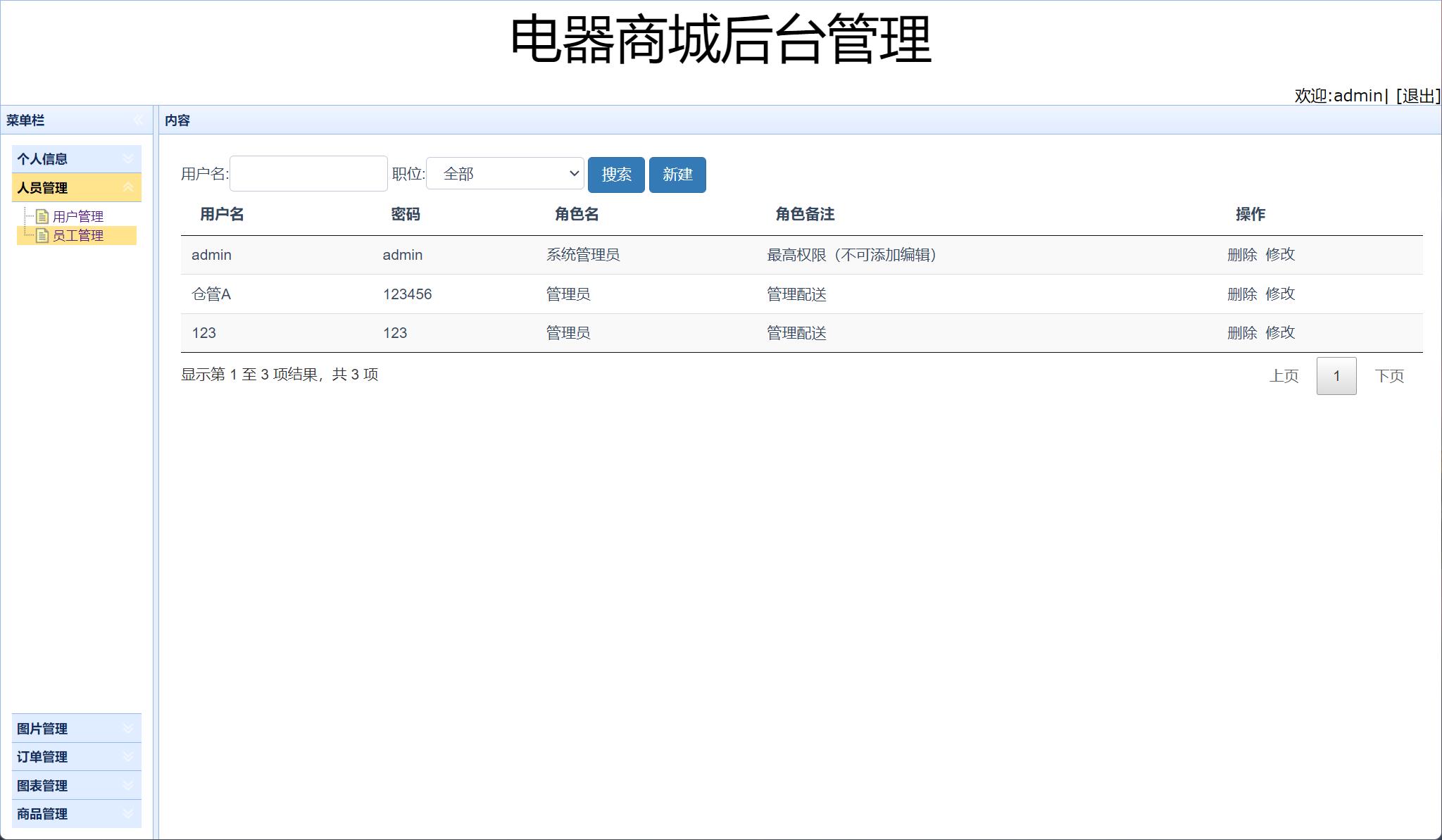Open the 职位 dropdown showing 全部
1442x840 pixels.
[504, 173]
